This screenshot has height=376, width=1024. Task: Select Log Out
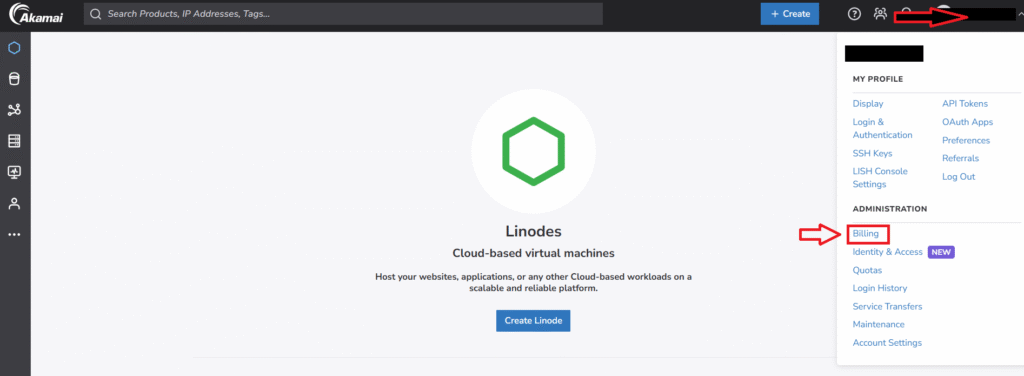(x=959, y=177)
